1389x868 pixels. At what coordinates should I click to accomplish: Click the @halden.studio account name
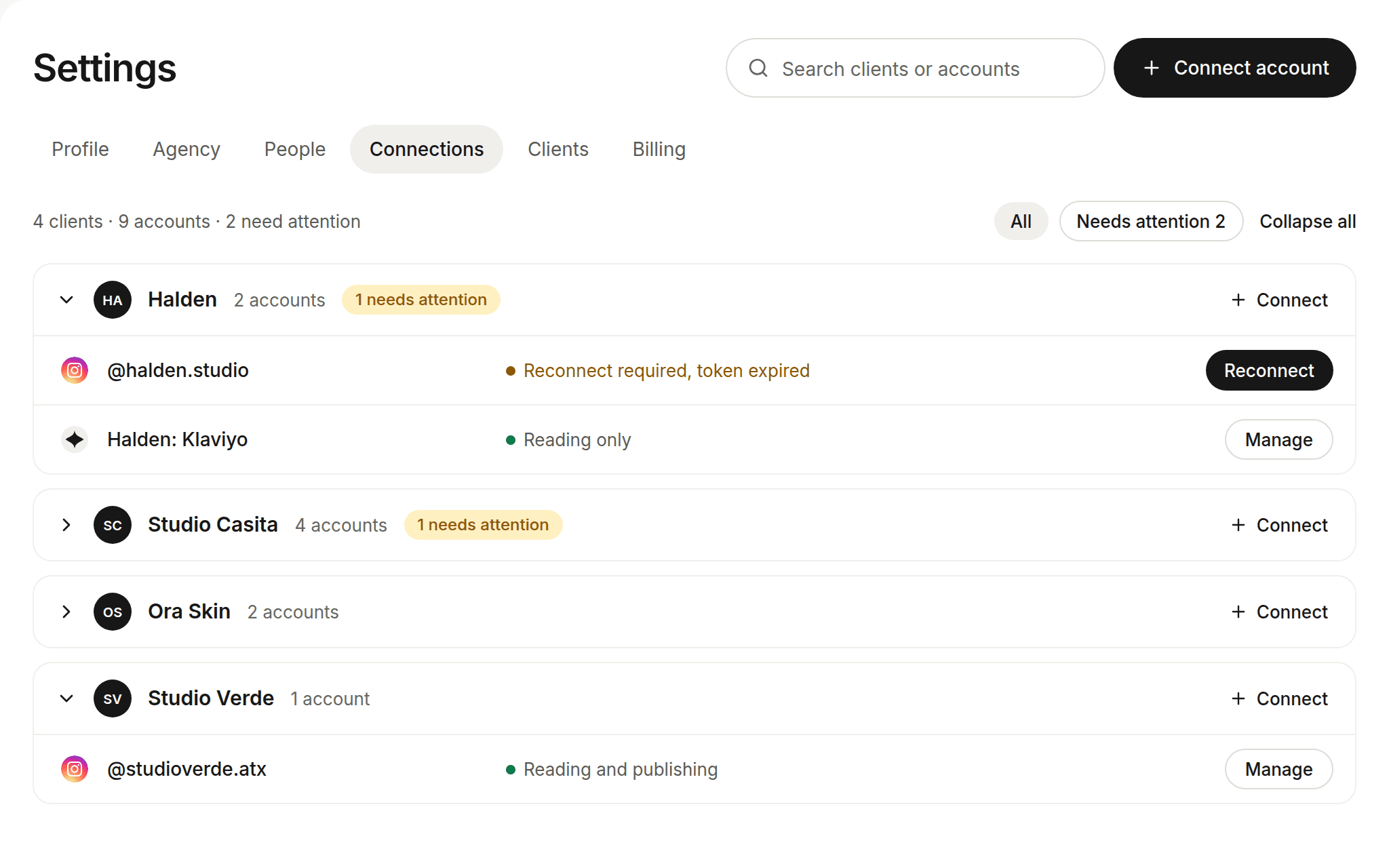point(178,370)
